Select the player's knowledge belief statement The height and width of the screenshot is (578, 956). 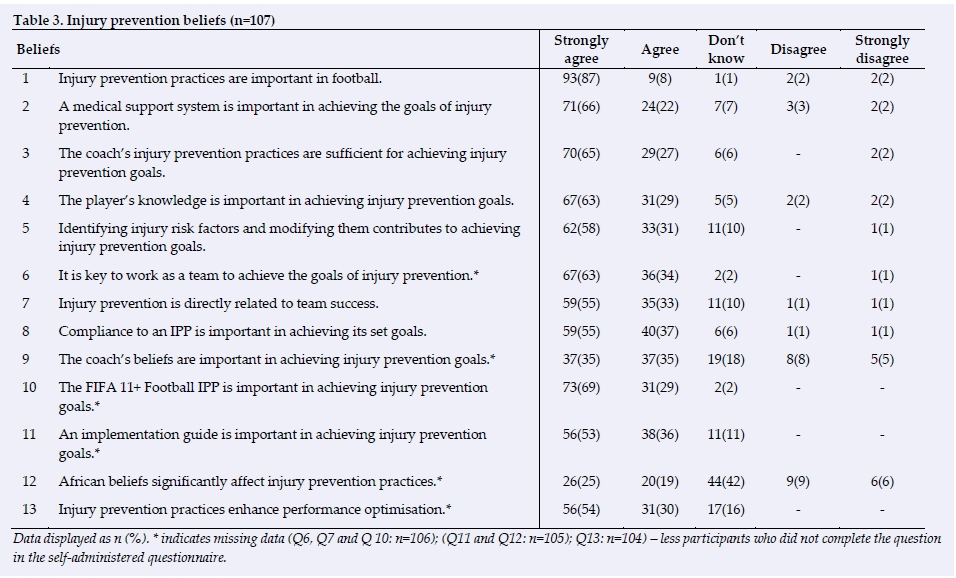(x=286, y=201)
